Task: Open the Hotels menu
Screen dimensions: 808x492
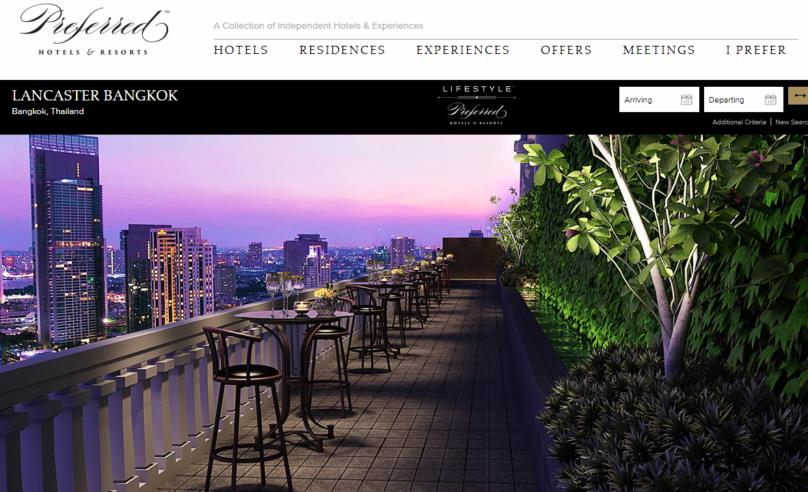Action: coord(241,50)
